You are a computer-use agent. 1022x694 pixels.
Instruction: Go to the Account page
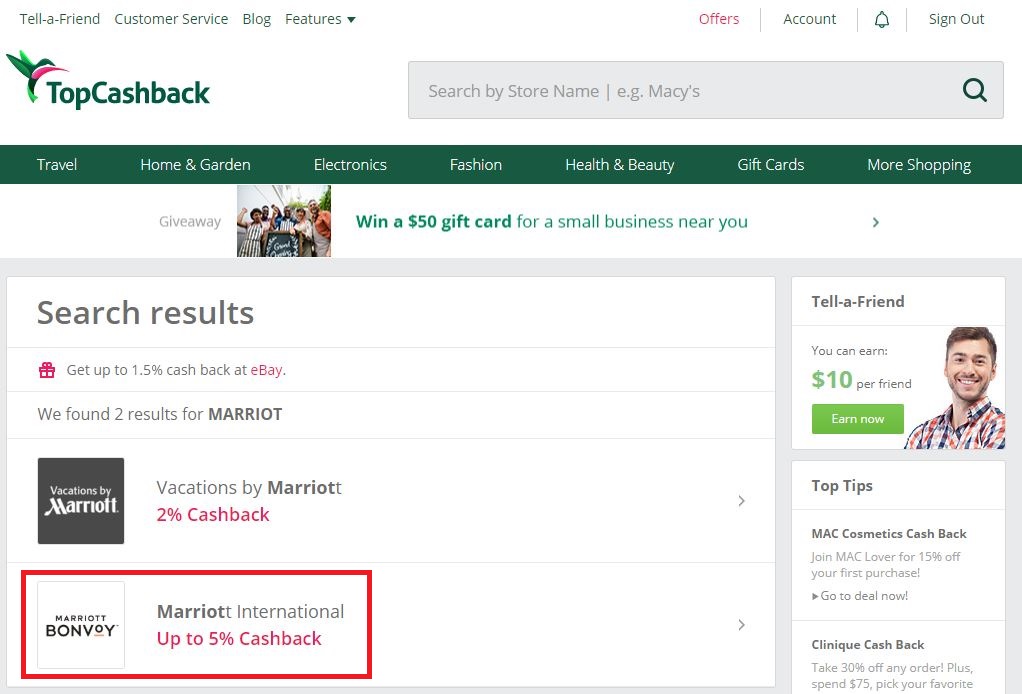click(x=810, y=19)
